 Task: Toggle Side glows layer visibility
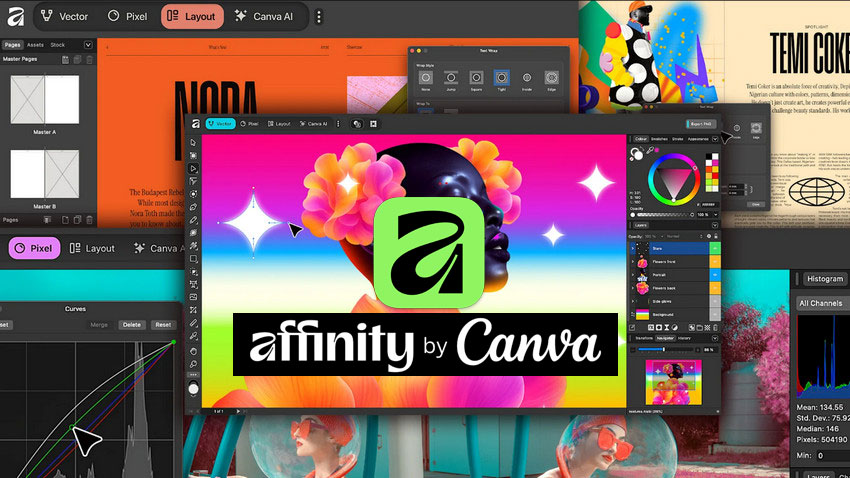pyautogui.click(x=715, y=301)
